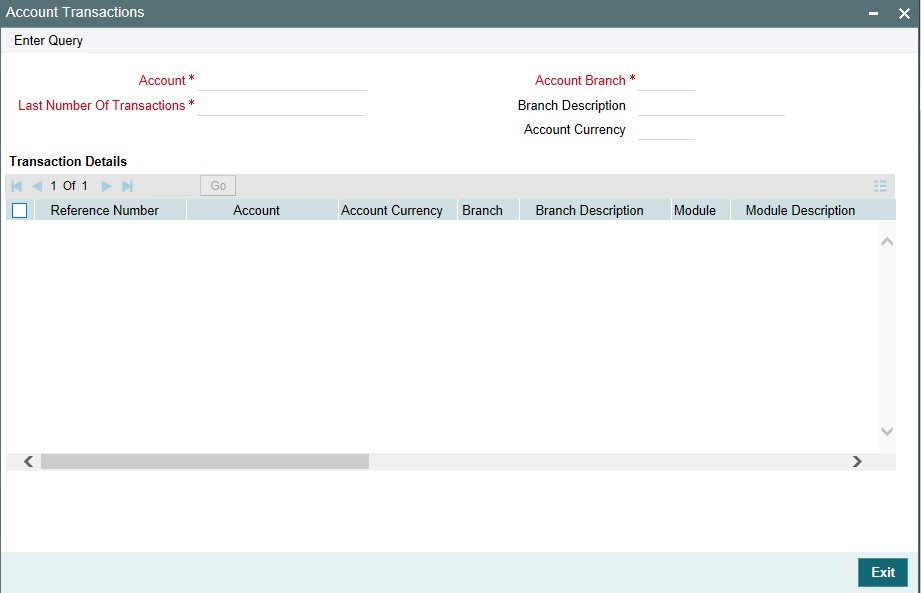
Task: Click the Branch Description input field
Action: click(711, 106)
